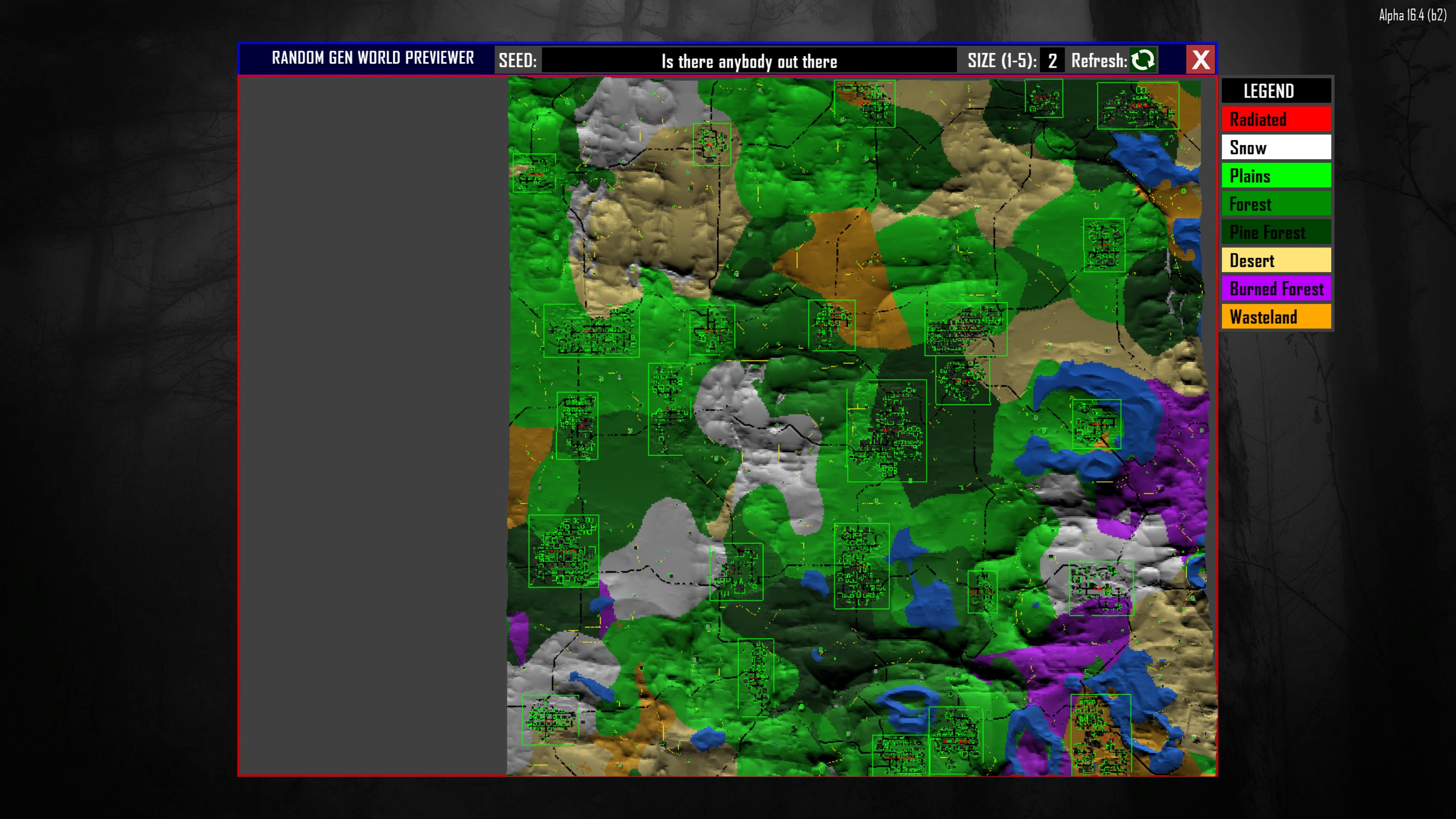This screenshot has width=1456, height=819.
Task: Close the world previewer with the red X
Action: pyautogui.click(x=1201, y=60)
